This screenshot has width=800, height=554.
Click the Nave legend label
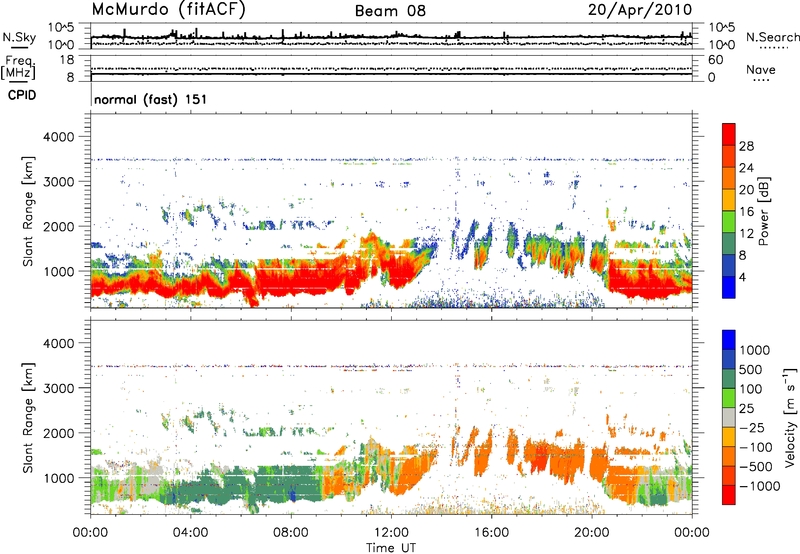click(761, 69)
